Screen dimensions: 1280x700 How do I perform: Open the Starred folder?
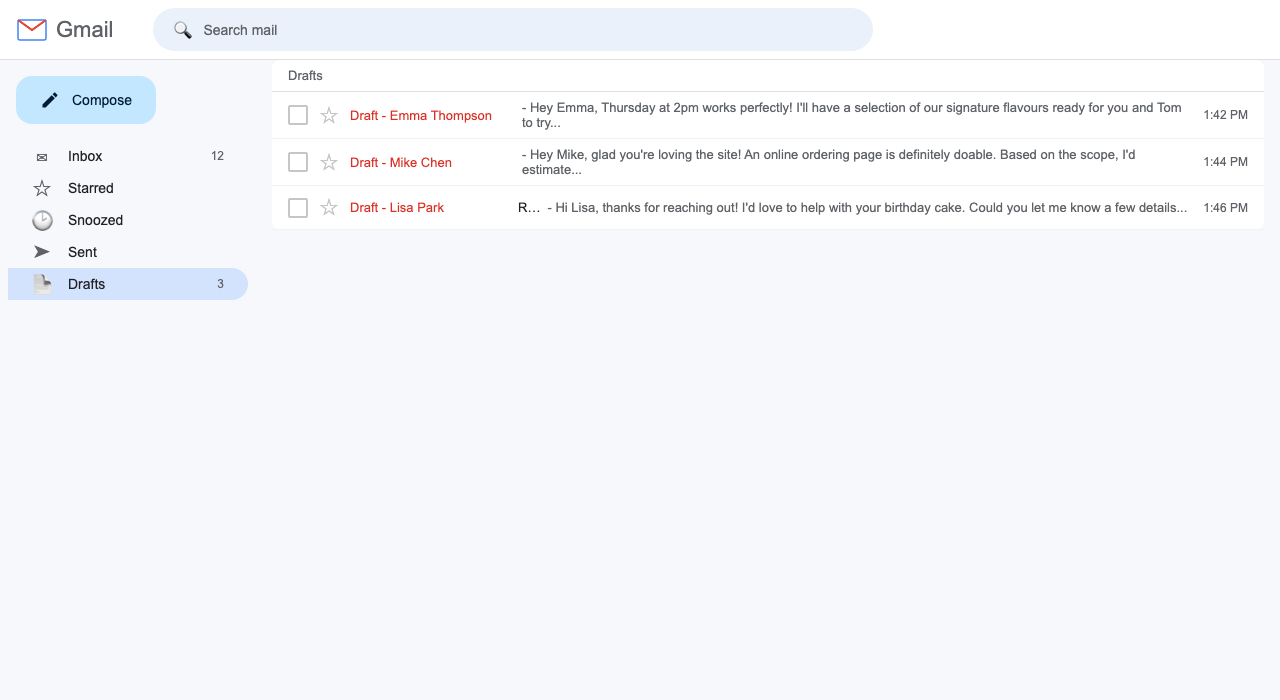pos(128,188)
